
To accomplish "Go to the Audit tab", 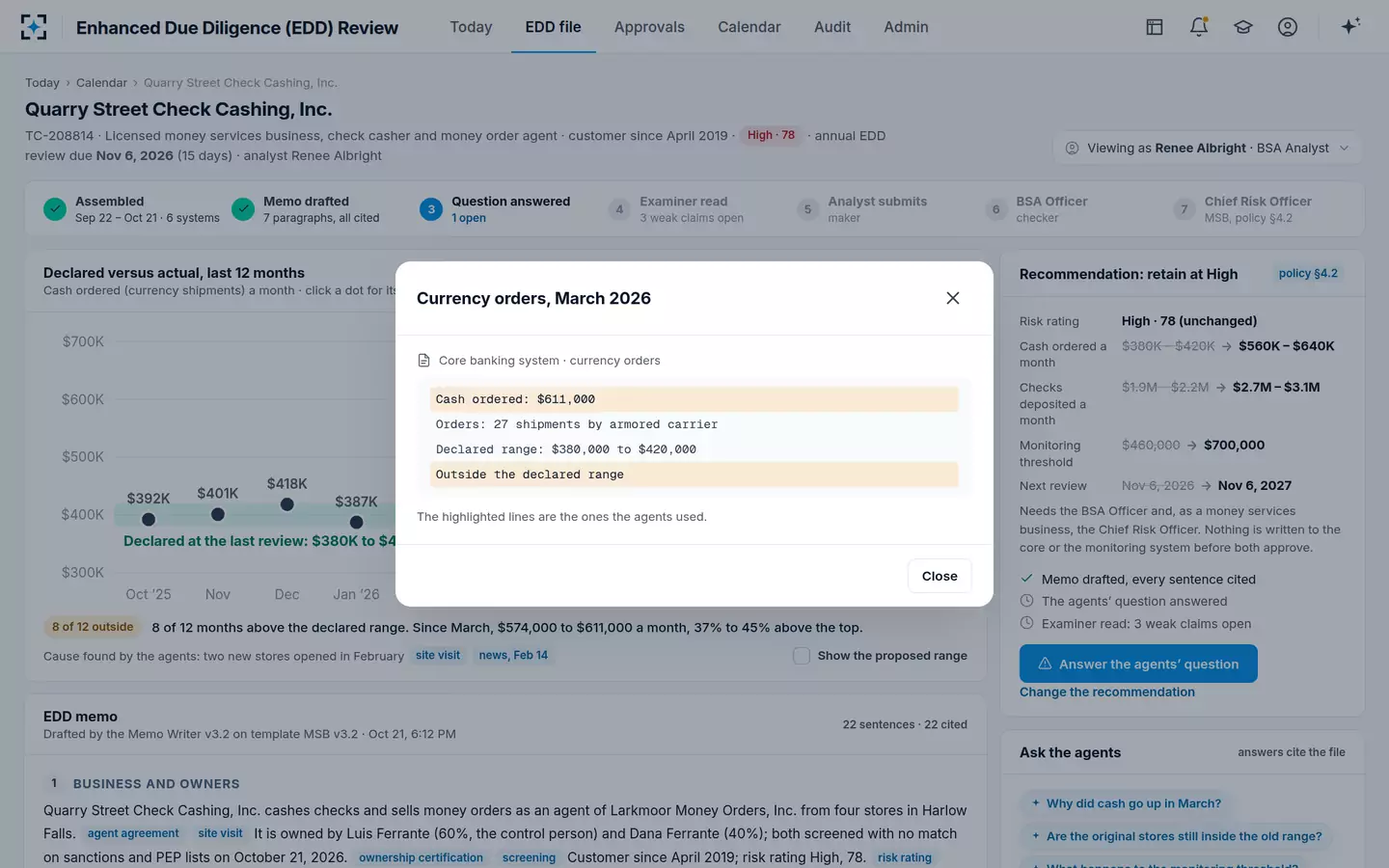I will pyautogui.click(x=832, y=27).
